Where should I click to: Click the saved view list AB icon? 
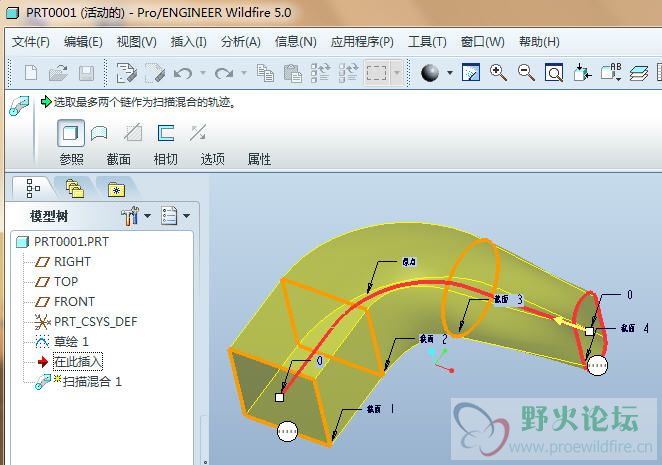(610, 72)
